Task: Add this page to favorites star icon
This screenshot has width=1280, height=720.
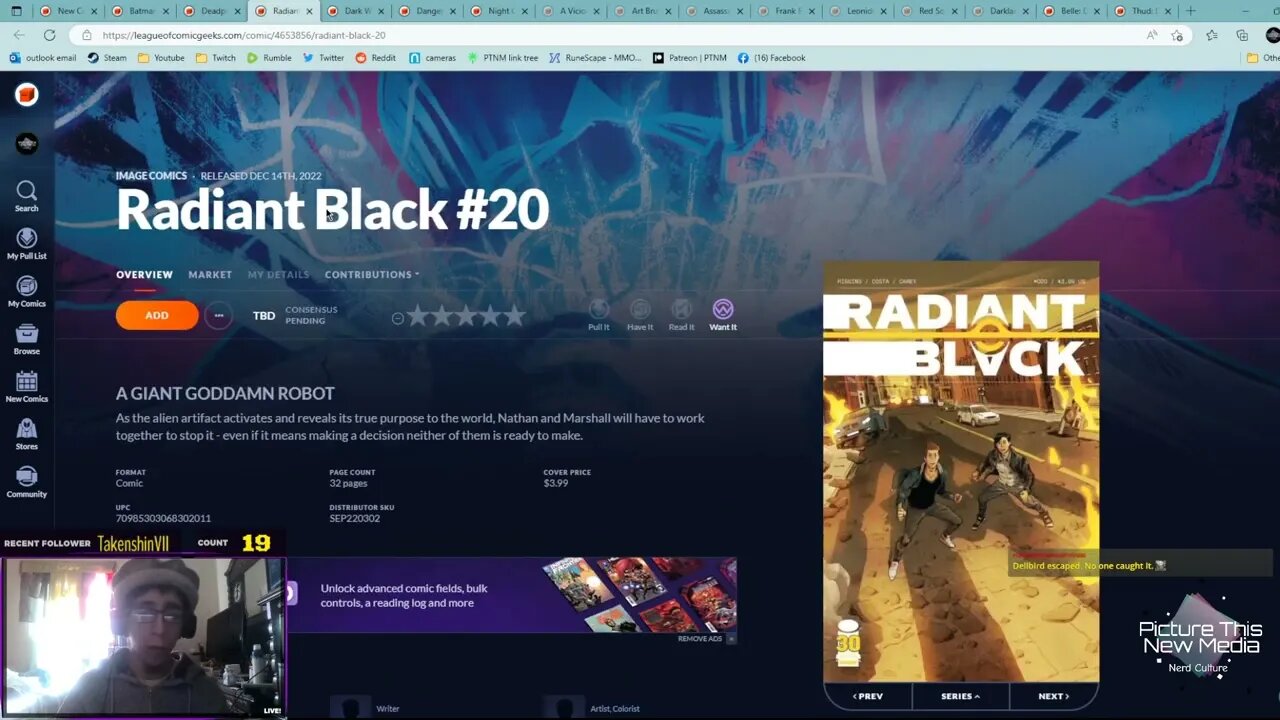Action: click(x=1177, y=35)
